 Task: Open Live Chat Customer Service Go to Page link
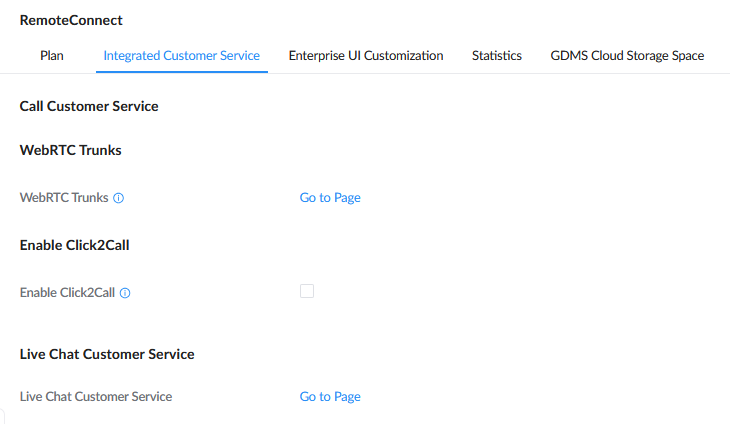coord(330,397)
